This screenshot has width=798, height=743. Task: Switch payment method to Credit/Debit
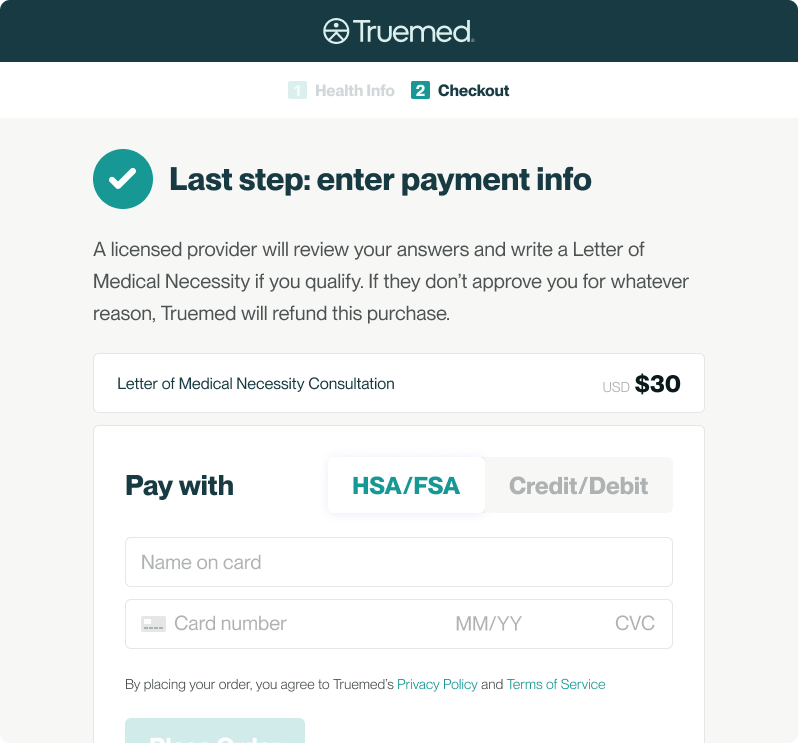click(x=578, y=485)
